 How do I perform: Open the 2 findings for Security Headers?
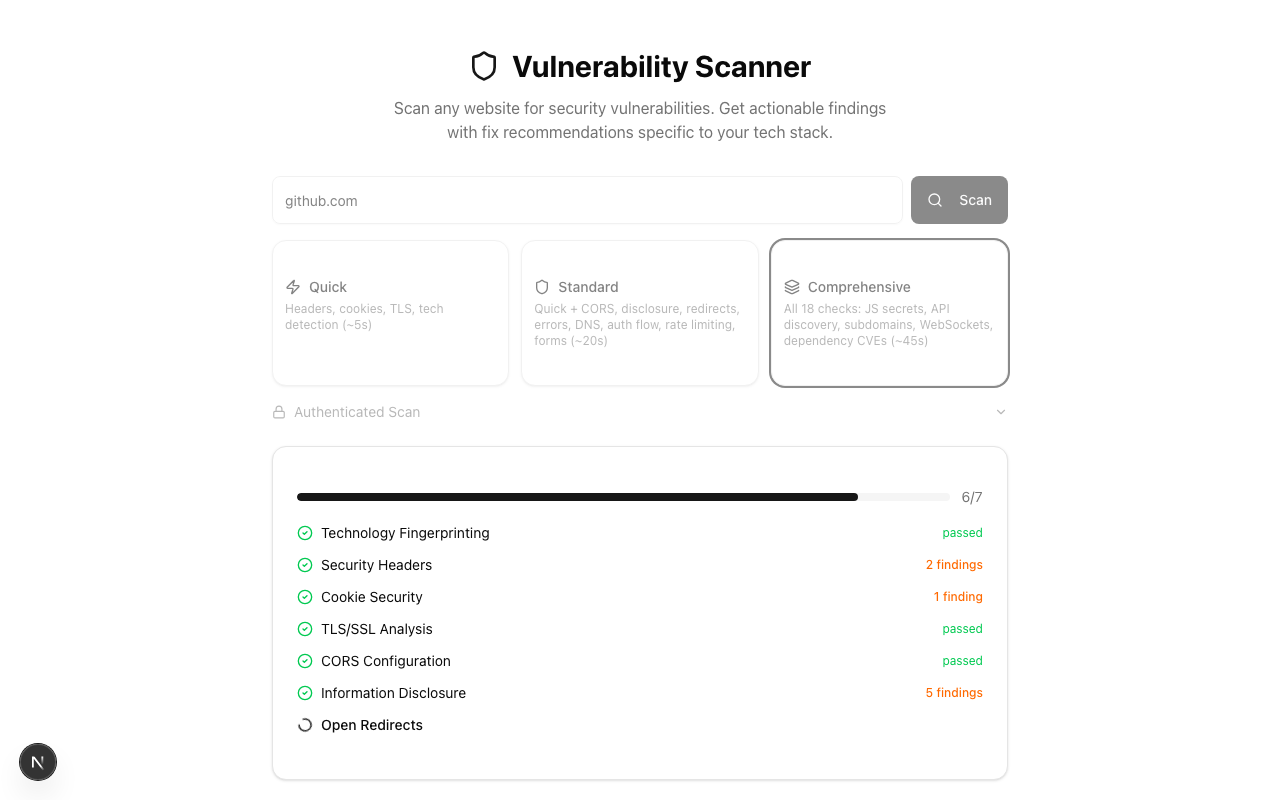point(954,564)
